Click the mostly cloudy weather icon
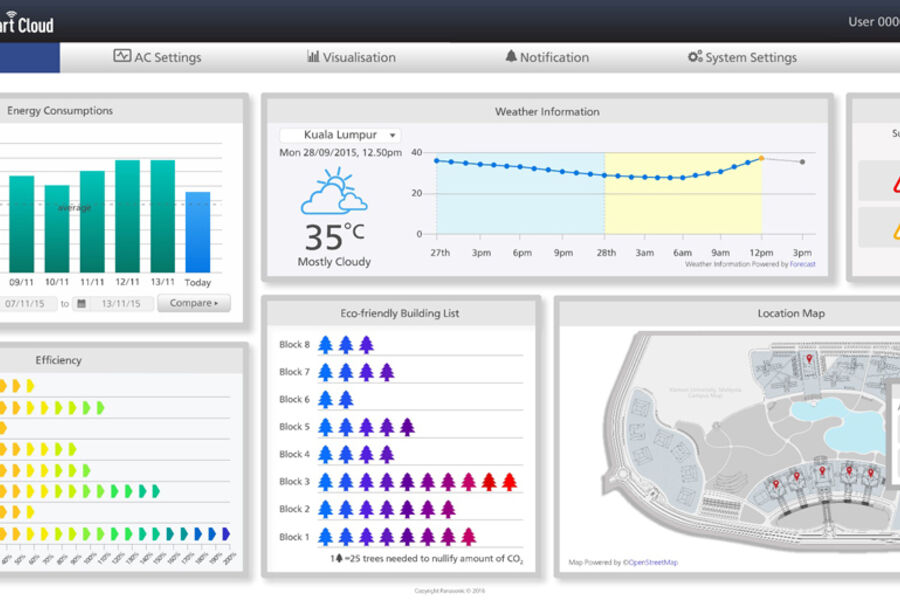The image size is (900, 600). point(334,192)
